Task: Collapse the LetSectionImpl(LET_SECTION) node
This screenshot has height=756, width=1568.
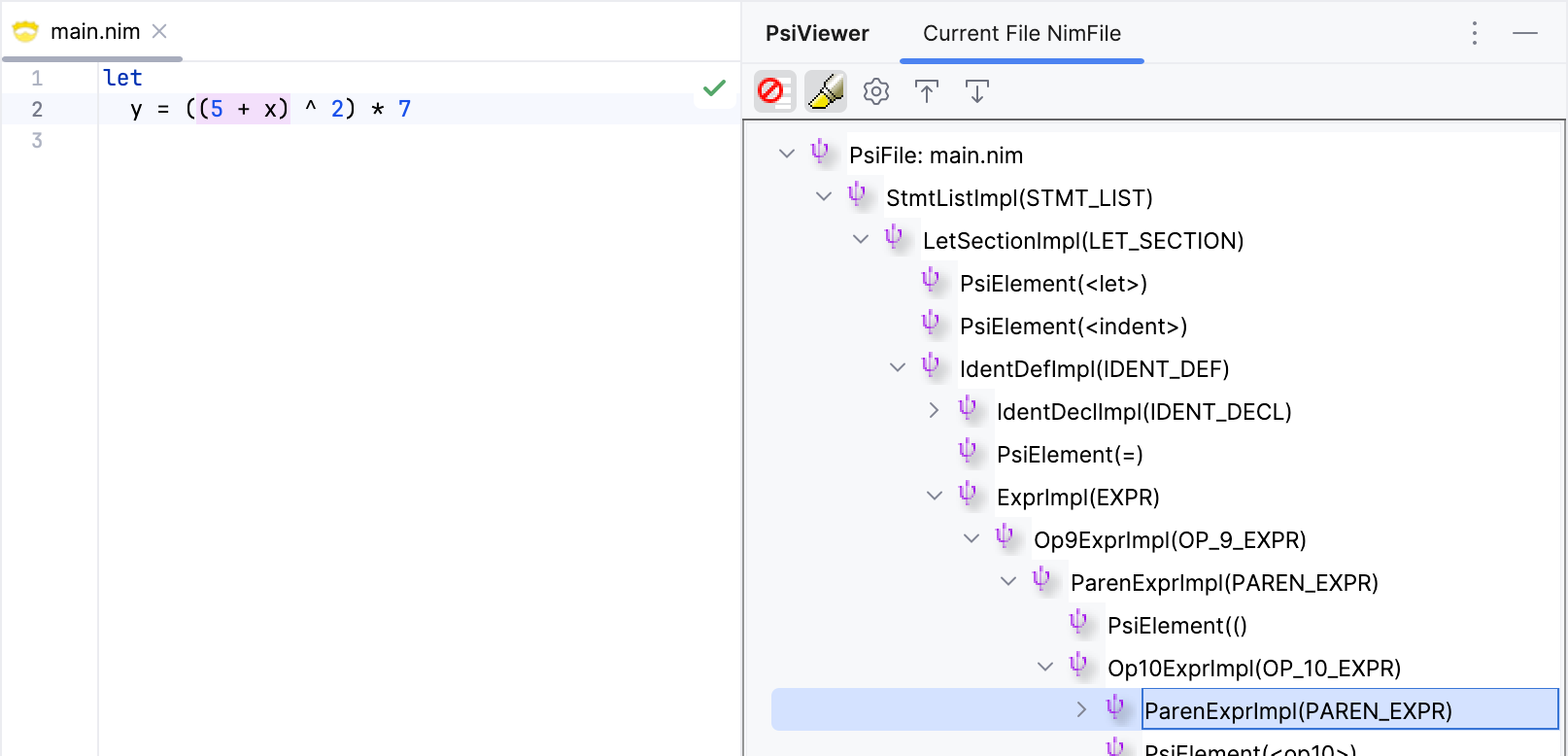Action: [861, 239]
